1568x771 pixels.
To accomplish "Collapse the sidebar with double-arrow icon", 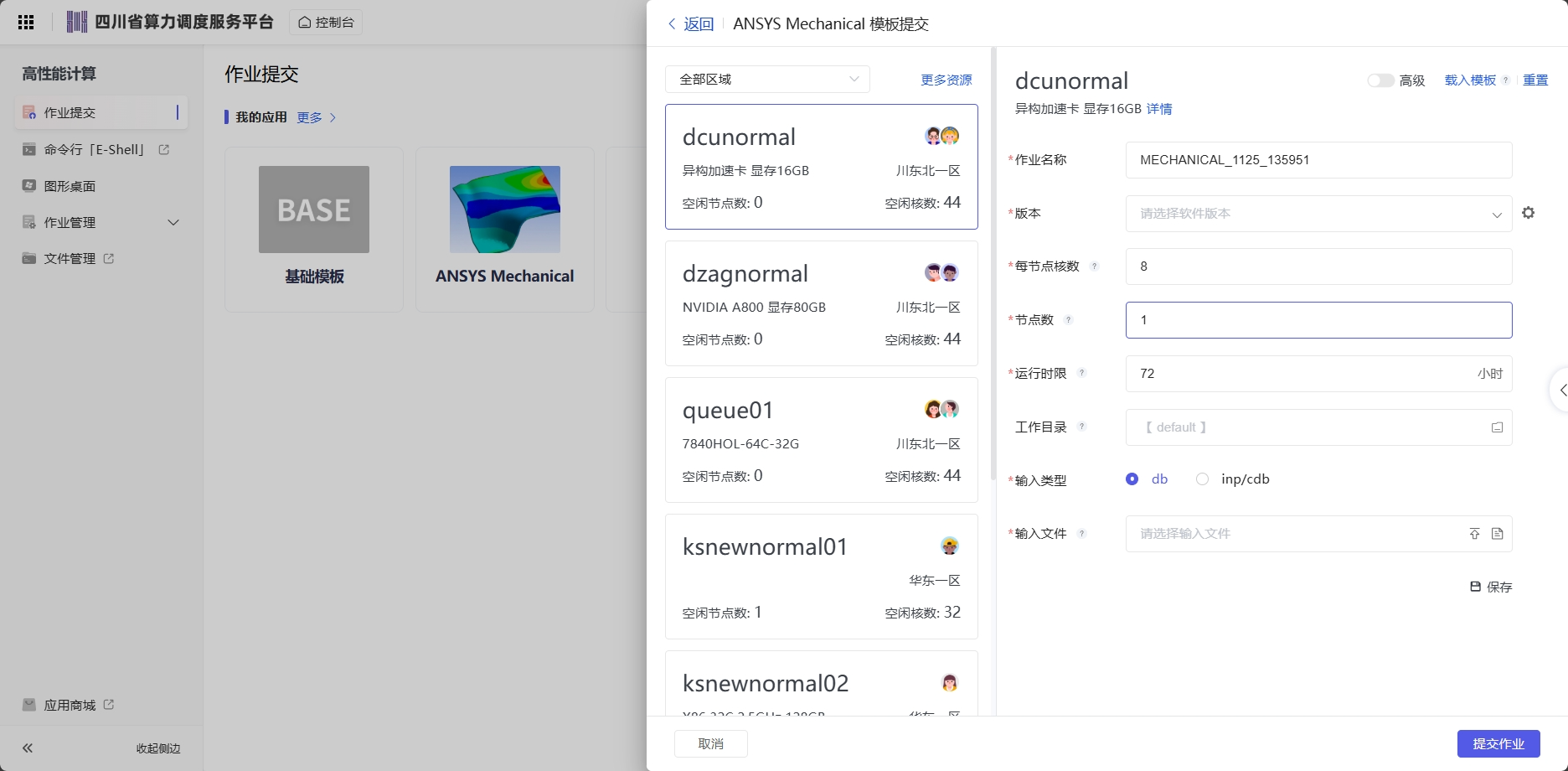I will pyautogui.click(x=28, y=748).
